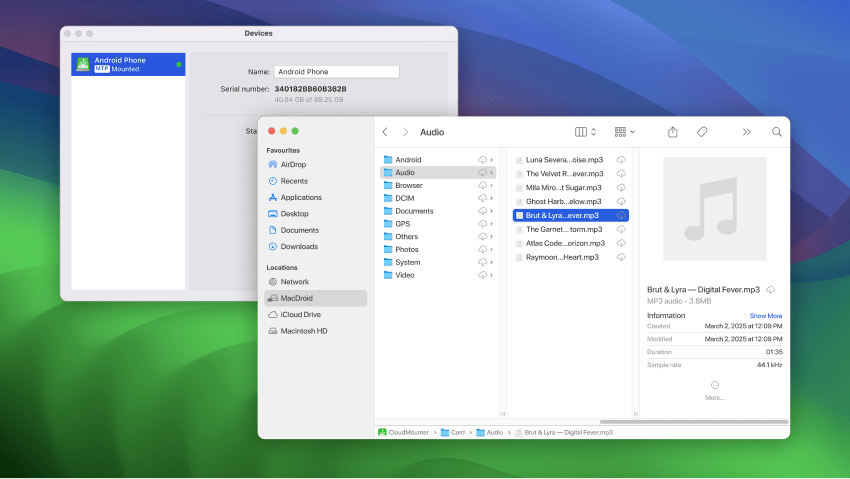
Task: Open the group-by grid dropdown
Action: pyautogui.click(x=624, y=132)
